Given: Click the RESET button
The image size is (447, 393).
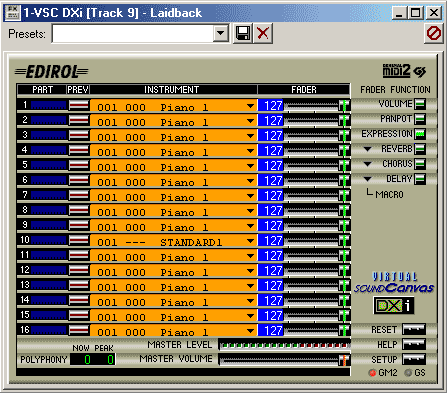Looking at the screenshot, I should coord(414,329).
